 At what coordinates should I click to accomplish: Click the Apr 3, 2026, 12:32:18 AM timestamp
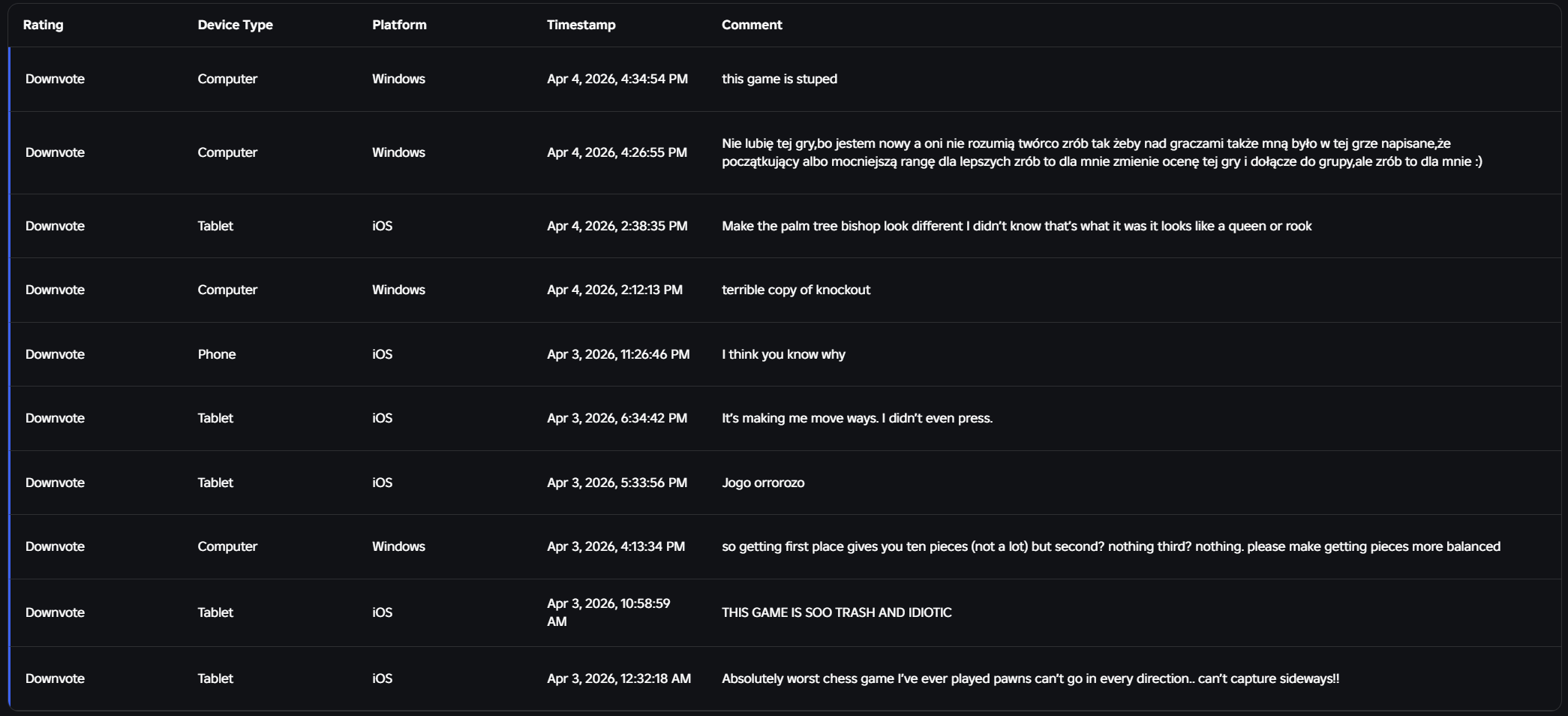point(618,678)
